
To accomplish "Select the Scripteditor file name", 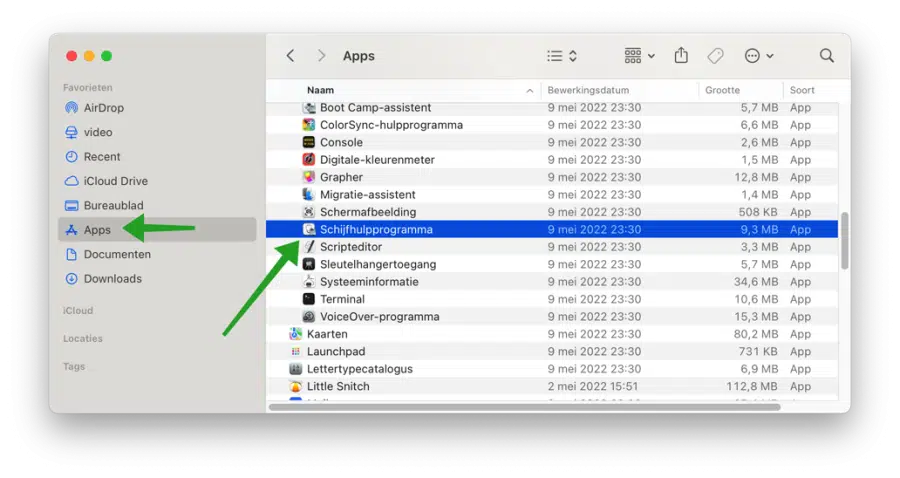I will (351, 247).
